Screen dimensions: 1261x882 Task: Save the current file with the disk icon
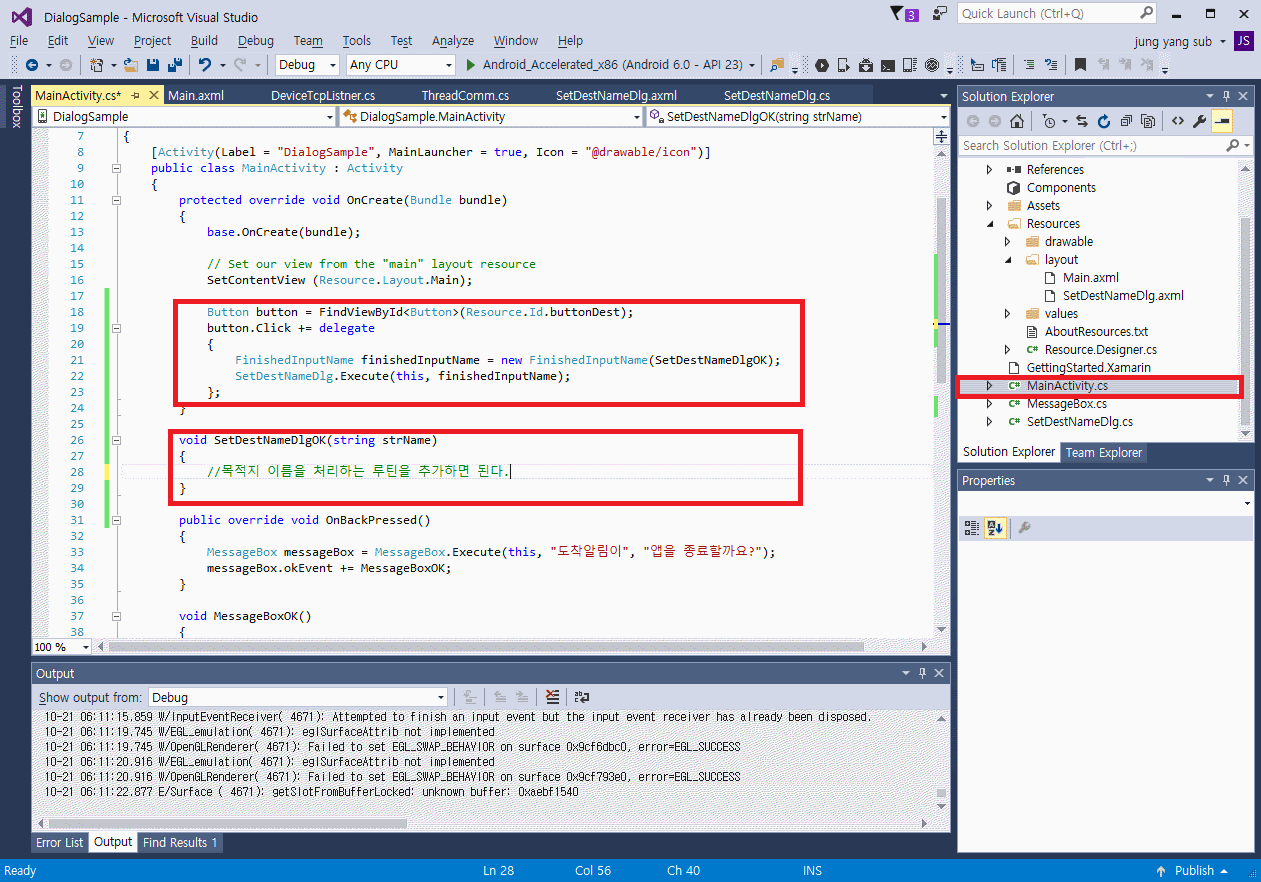[153, 65]
